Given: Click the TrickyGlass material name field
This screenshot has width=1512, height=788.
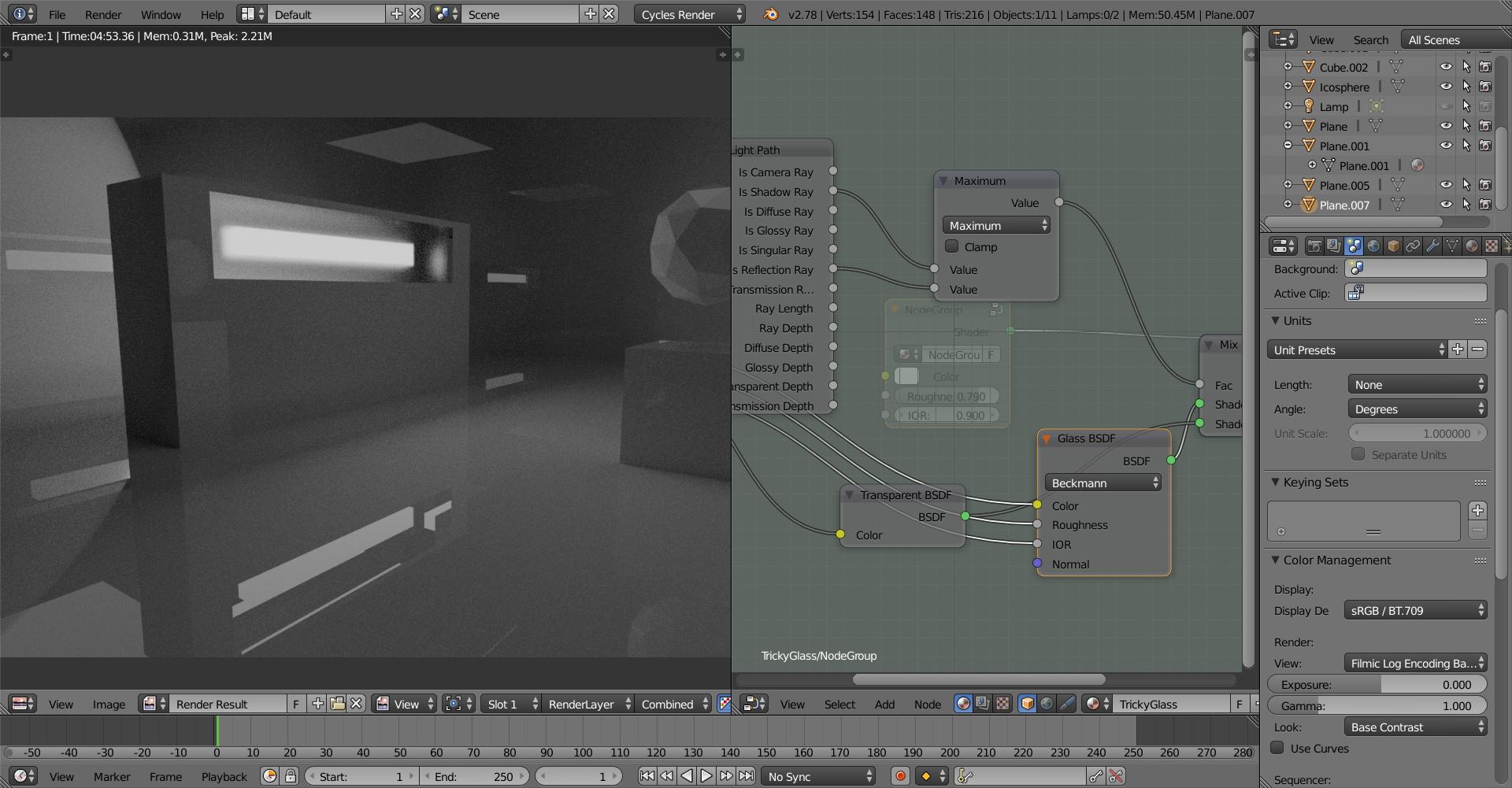Looking at the screenshot, I should coord(1173,704).
